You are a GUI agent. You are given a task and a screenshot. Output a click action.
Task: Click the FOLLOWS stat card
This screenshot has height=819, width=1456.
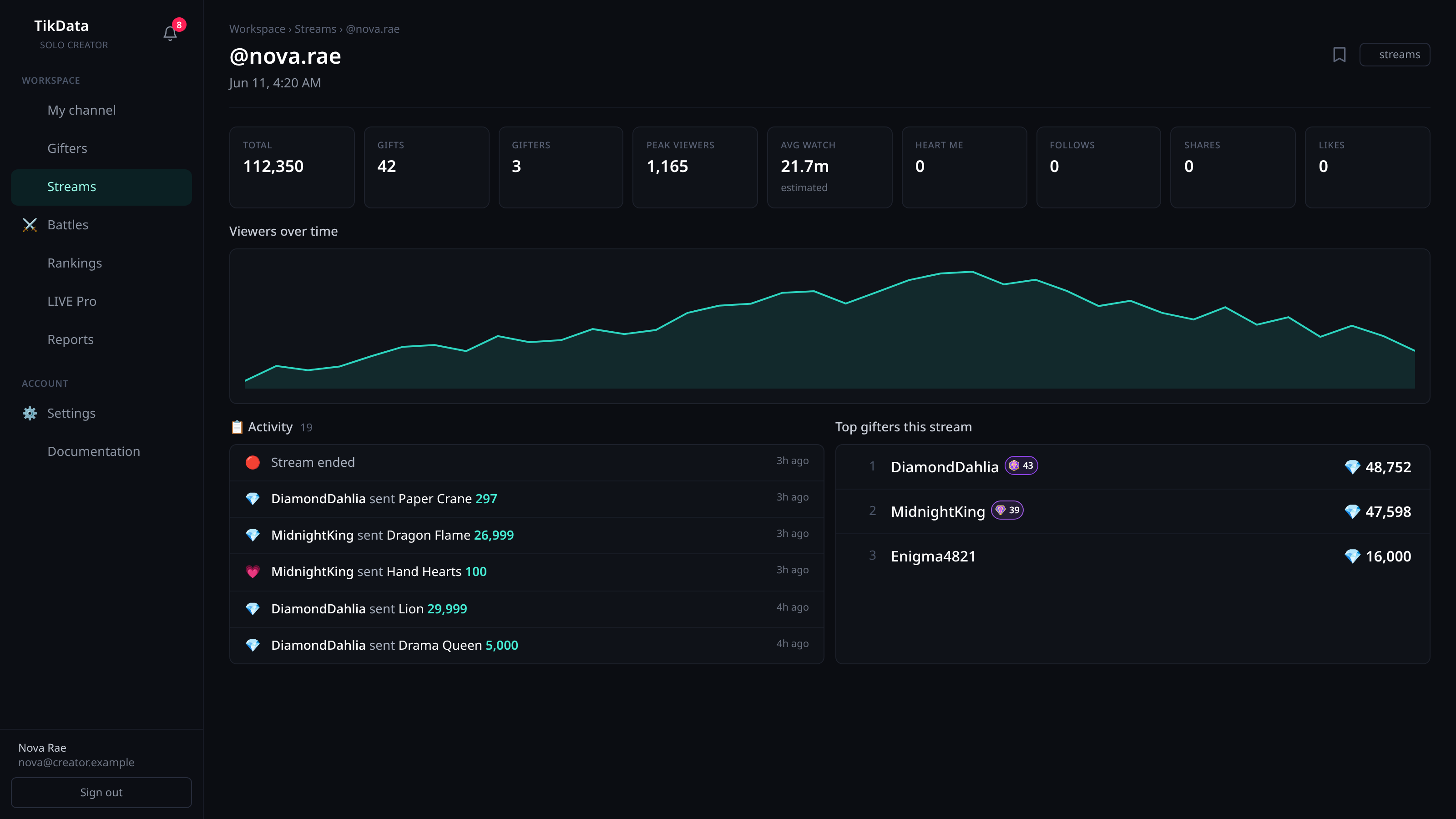1098,167
